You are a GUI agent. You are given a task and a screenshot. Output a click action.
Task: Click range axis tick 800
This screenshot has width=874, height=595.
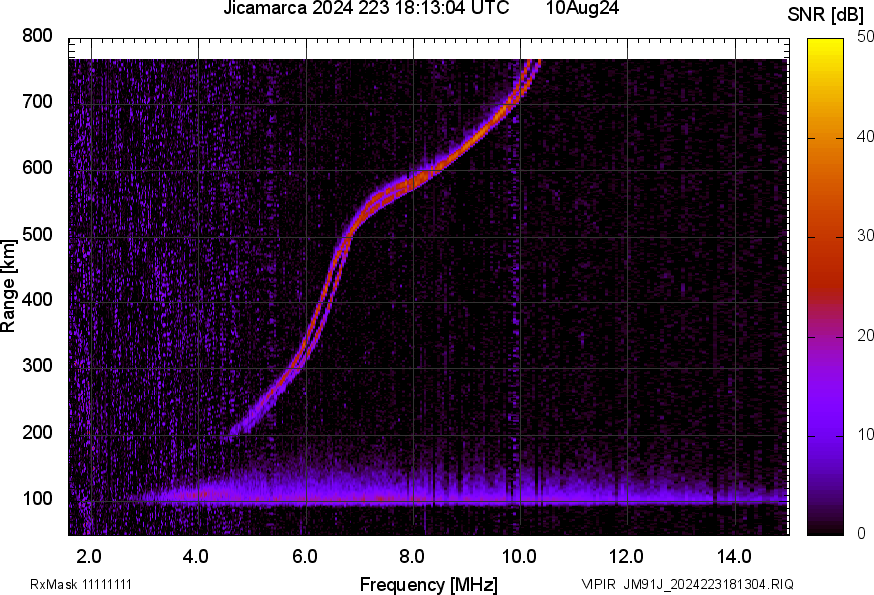pyautogui.click(x=37, y=36)
